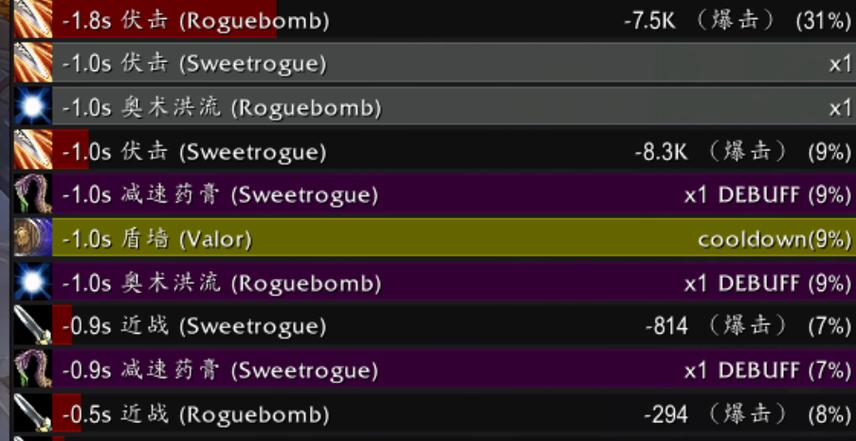Screen dimensions: 856x441
Task: Click the sword icon on the -294 melee row
Action: 33,414
